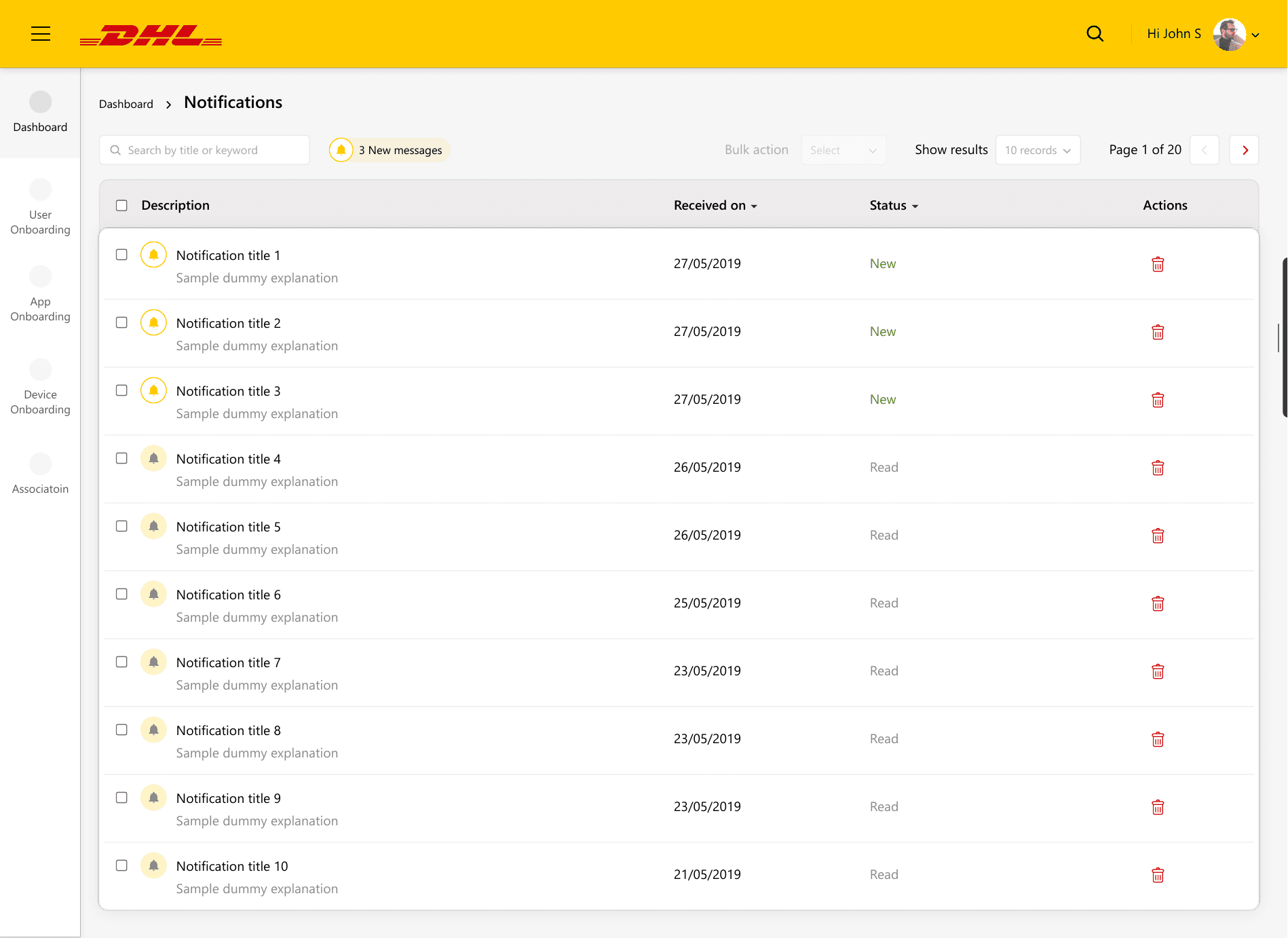Check the box for Notification title 4
This screenshot has height=938, width=1288.
click(x=121, y=458)
